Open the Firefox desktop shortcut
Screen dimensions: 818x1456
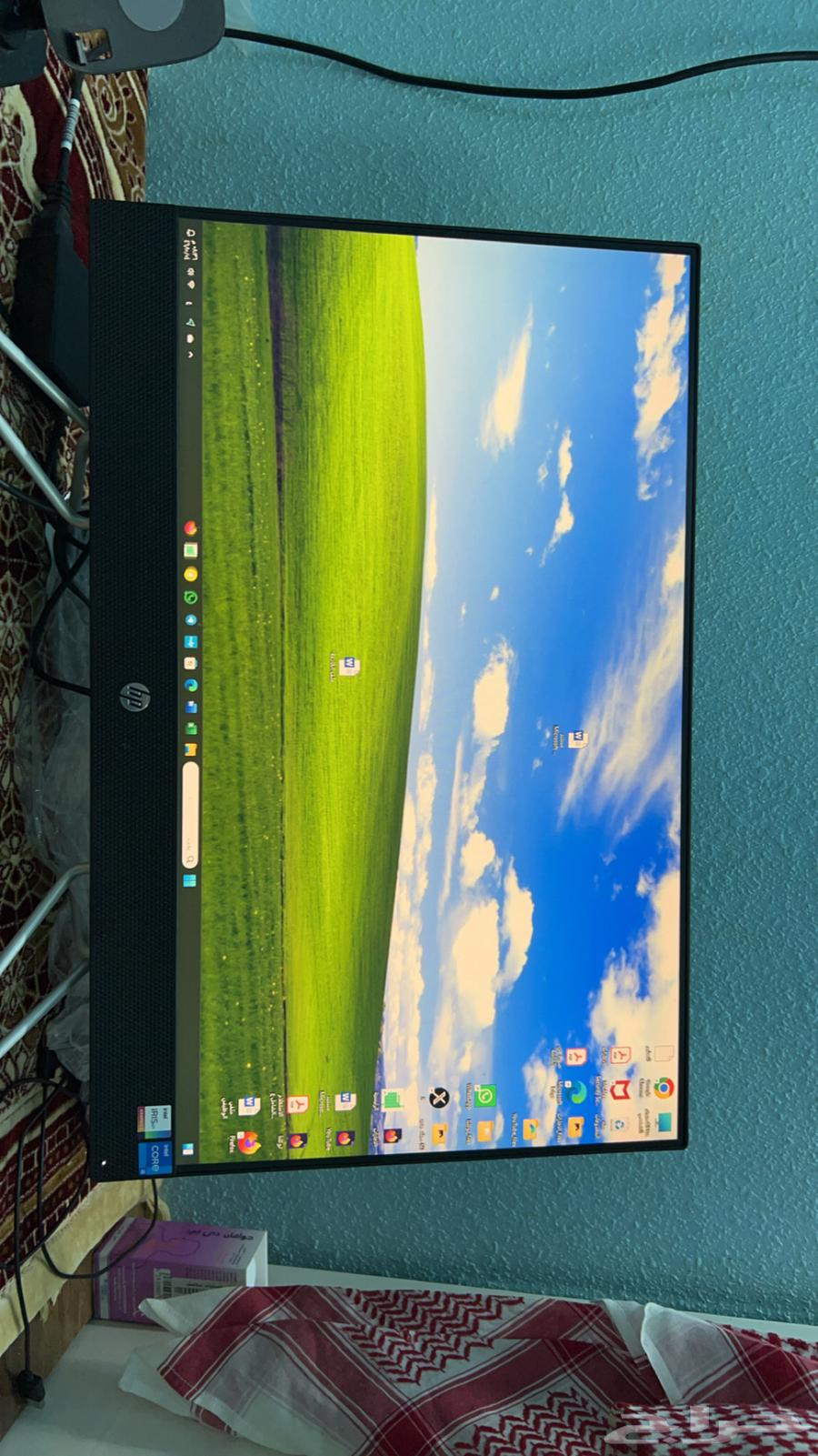(x=249, y=1142)
